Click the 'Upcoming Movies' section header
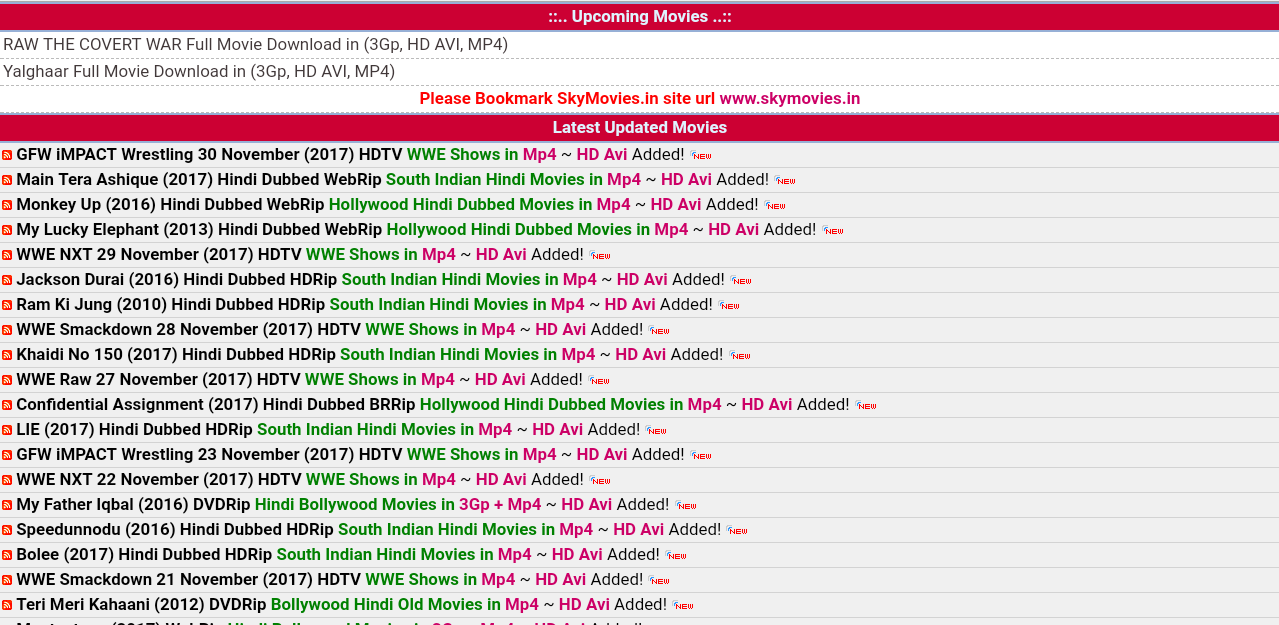Viewport: 1279px width, 625px height. point(640,17)
